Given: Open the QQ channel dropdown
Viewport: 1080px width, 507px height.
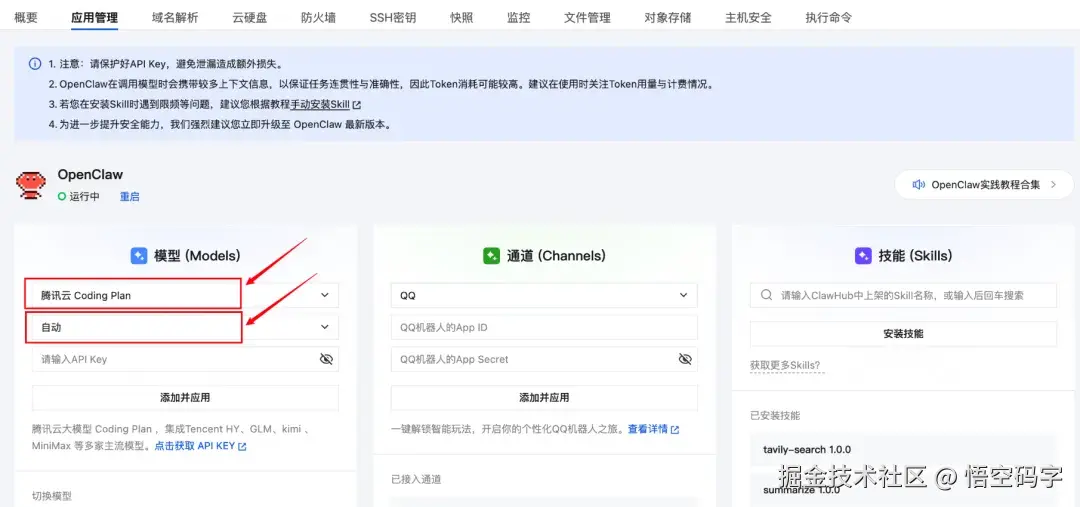Looking at the screenshot, I should [x=544, y=295].
